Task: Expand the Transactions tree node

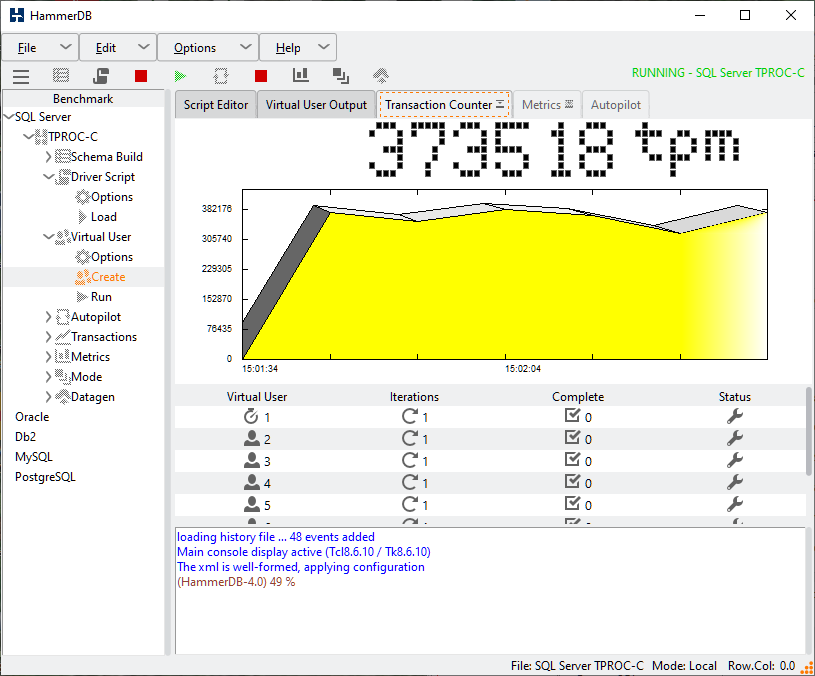Action: click(49, 337)
